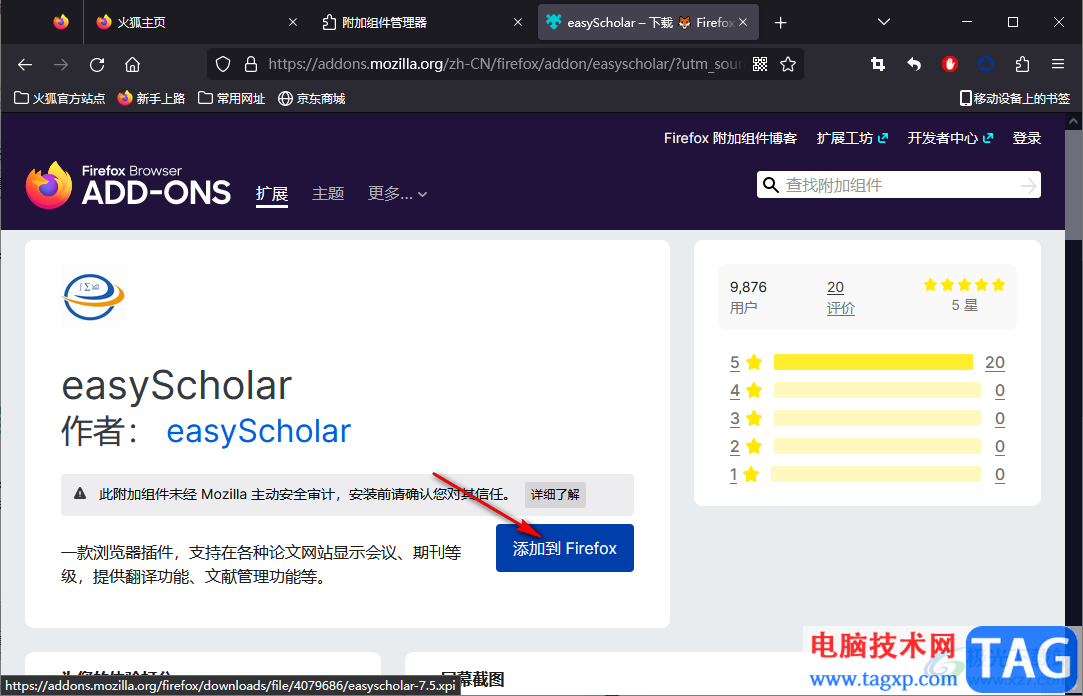Click the 登录 link
The image size is (1083, 696).
tap(1026, 138)
